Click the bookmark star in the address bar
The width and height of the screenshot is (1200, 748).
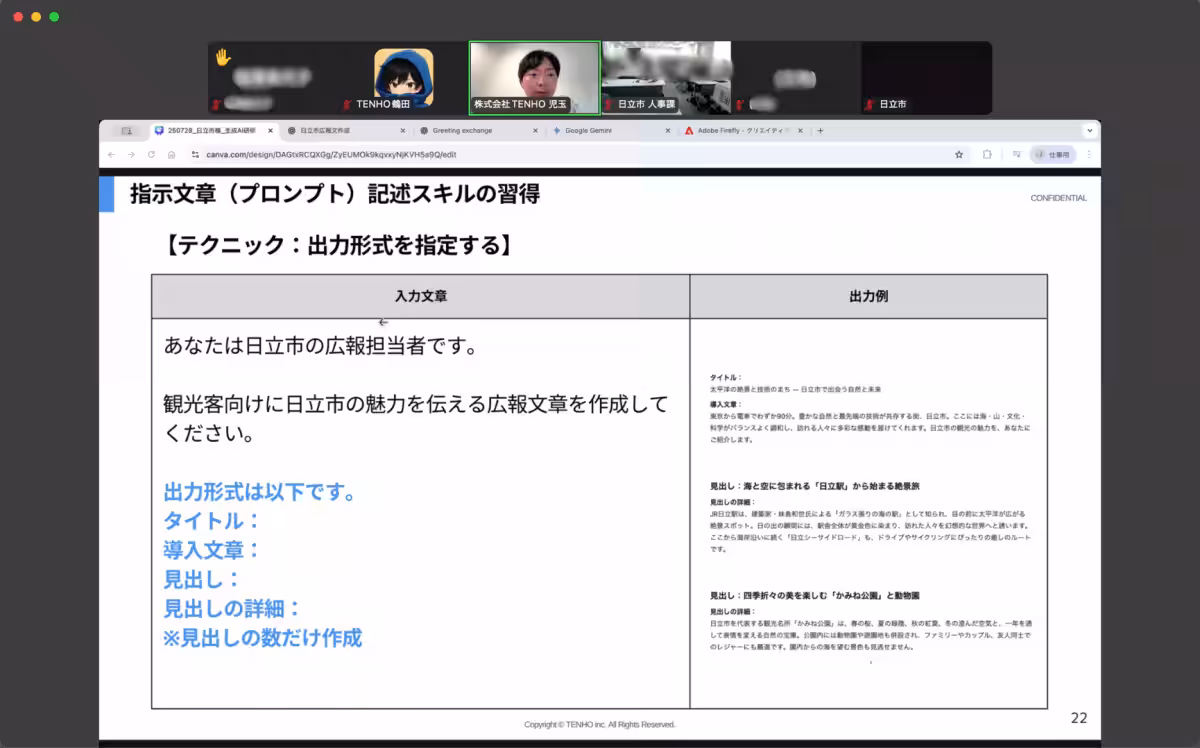click(959, 154)
